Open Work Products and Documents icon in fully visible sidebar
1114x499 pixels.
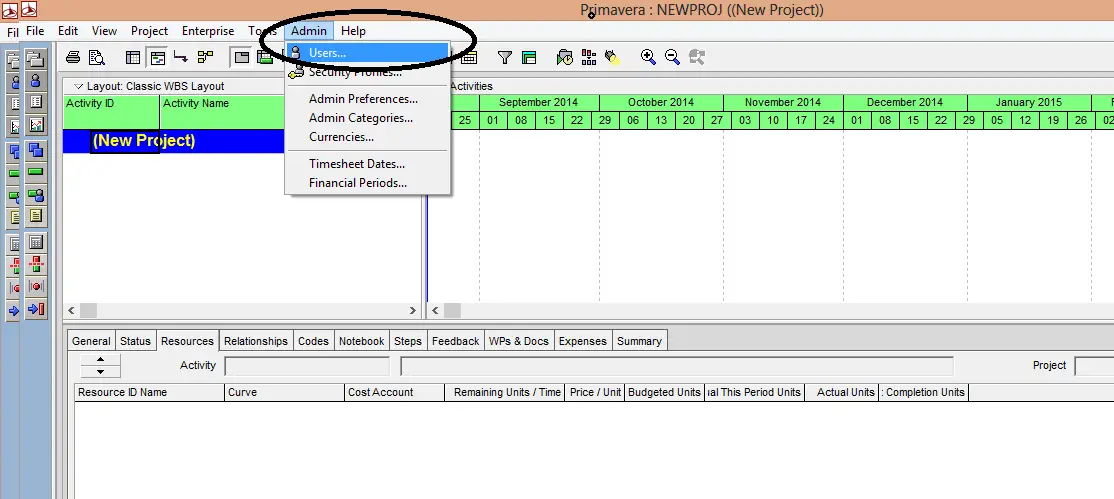point(36,216)
